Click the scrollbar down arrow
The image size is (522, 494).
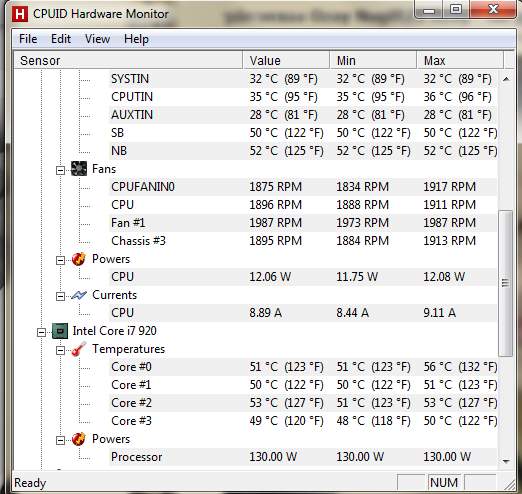click(x=506, y=461)
